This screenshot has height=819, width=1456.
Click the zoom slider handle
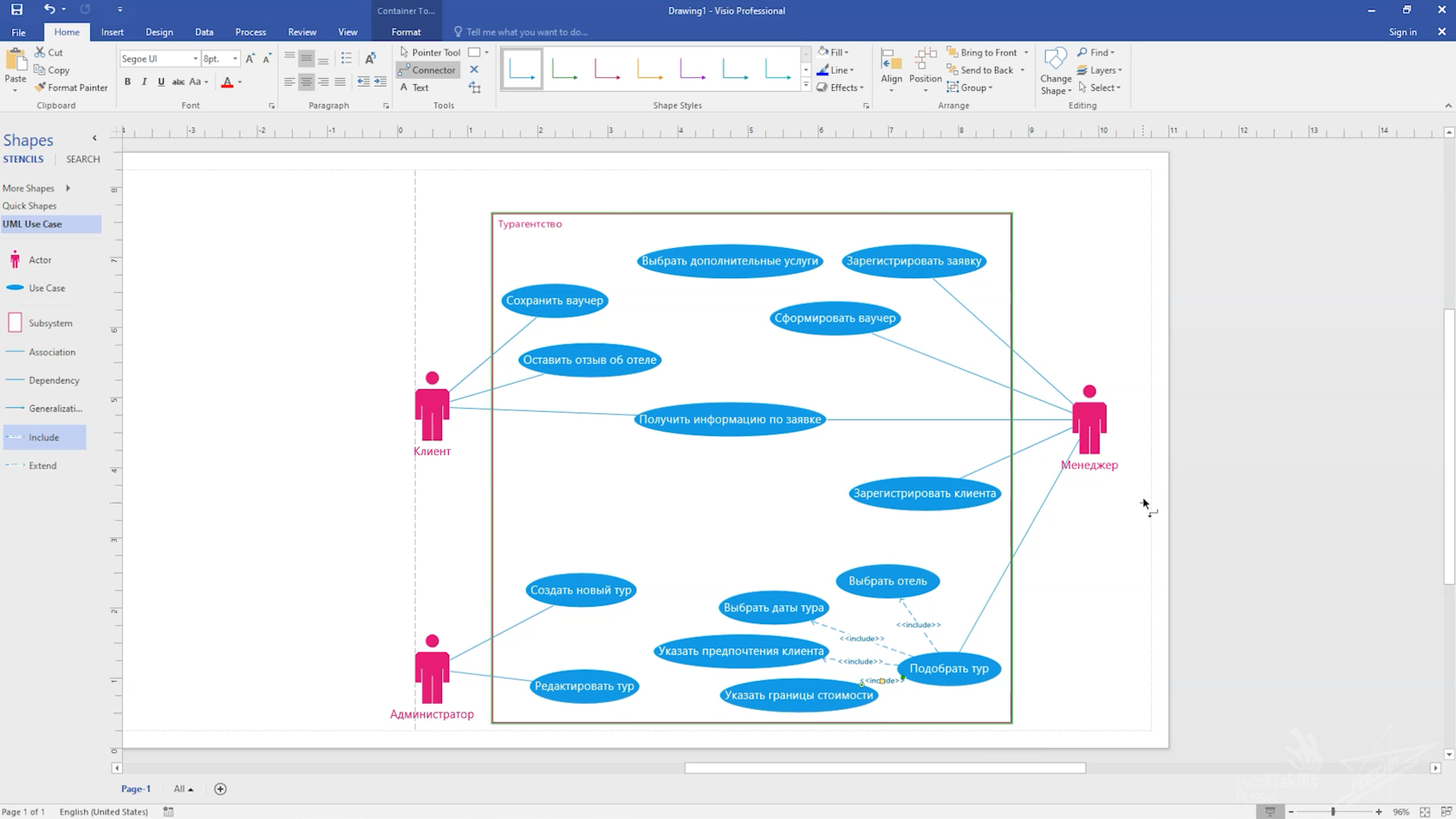(1333, 812)
